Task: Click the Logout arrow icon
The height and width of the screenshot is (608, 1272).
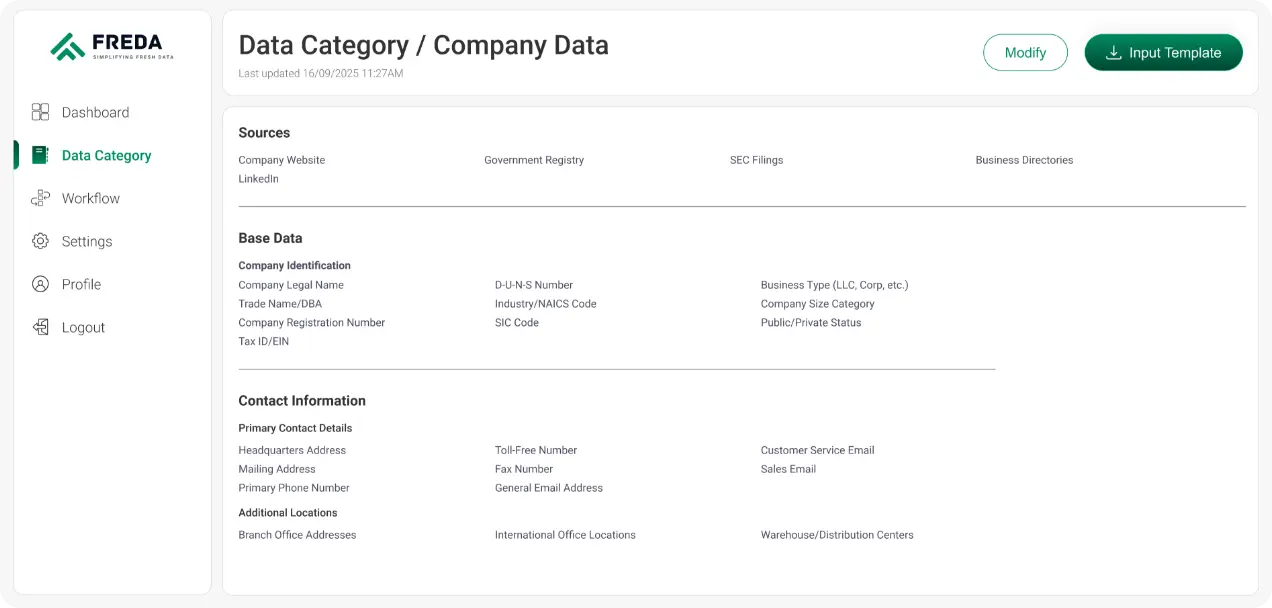Action: tap(40, 327)
